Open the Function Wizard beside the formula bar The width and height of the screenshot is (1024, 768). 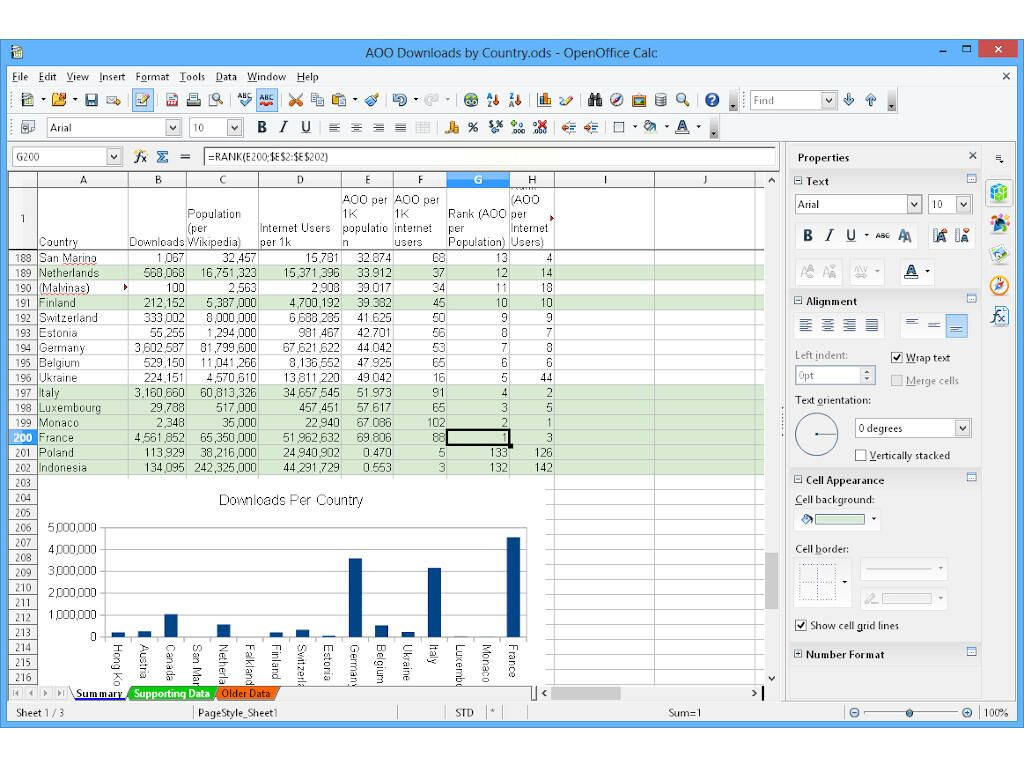[141, 157]
